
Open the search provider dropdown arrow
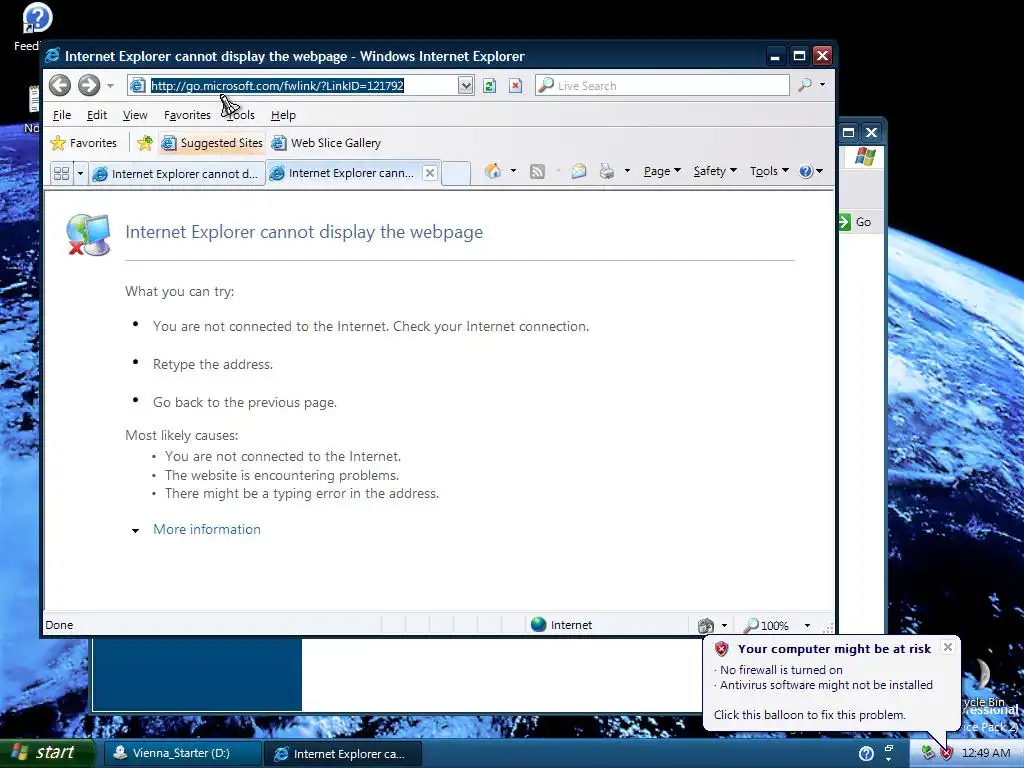(x=822, y=85)
